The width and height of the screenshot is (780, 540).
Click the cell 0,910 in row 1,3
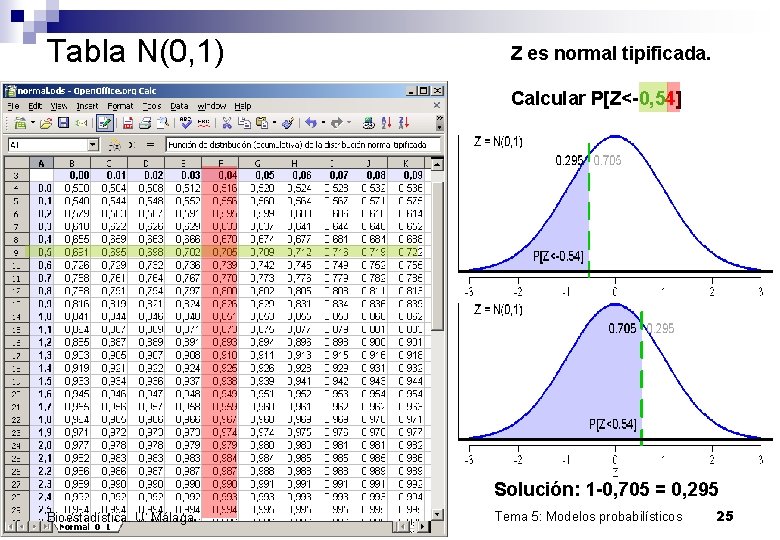(x=220, y=355)
